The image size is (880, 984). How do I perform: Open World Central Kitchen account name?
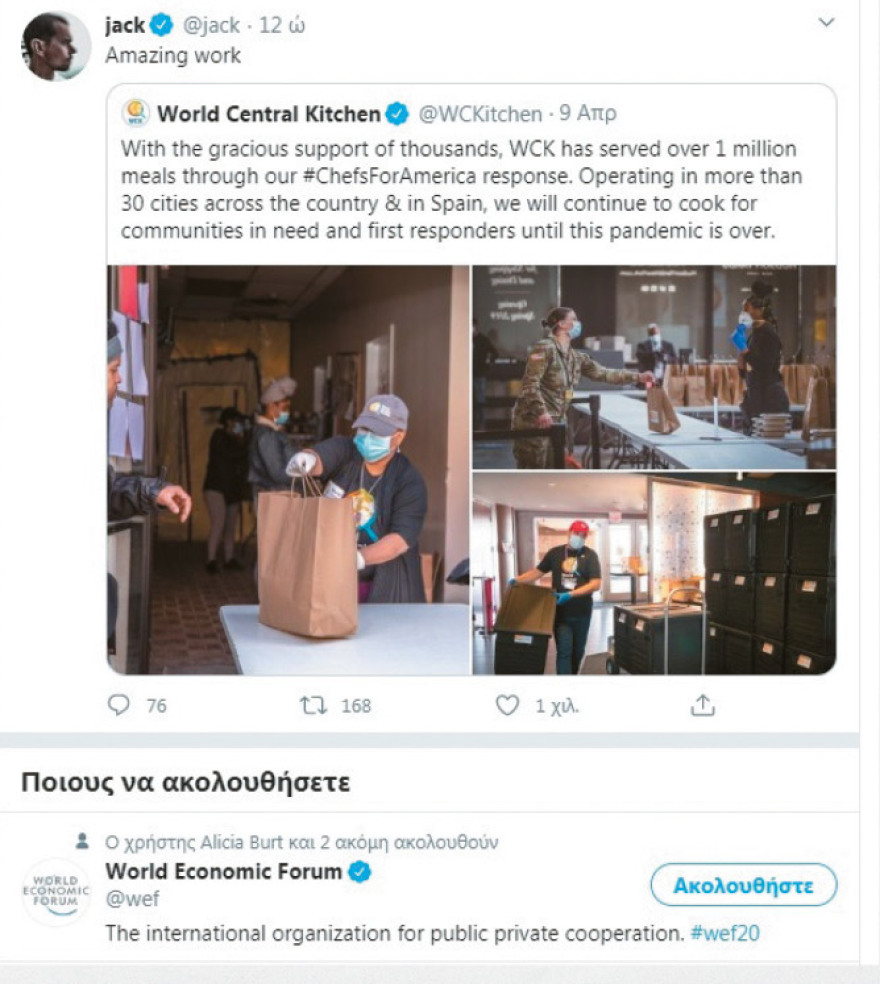(269, 114)
